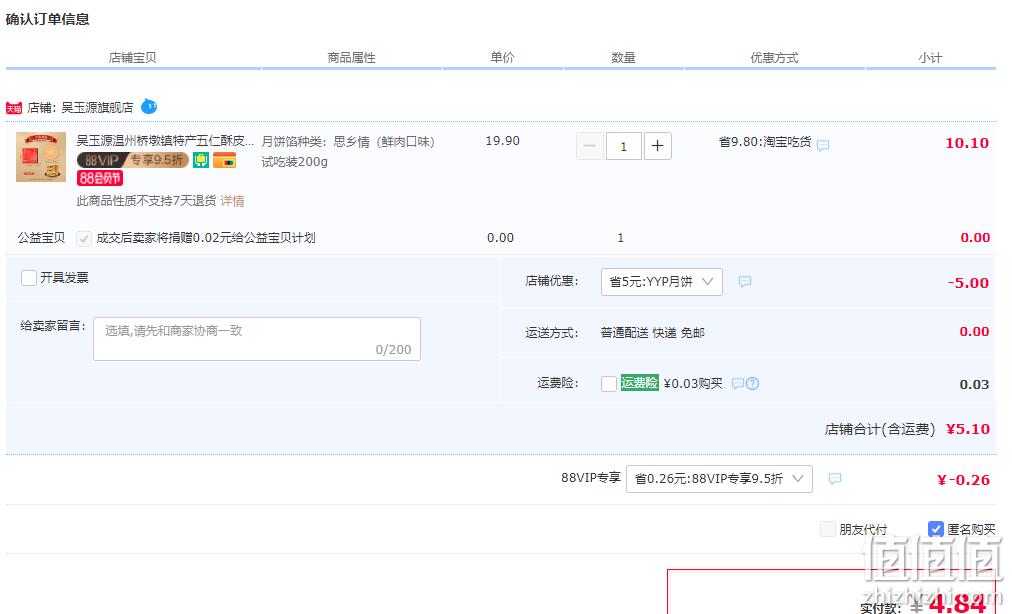
Task: Click the 88VIP 专享9.5折 badge
Action: 133,159
